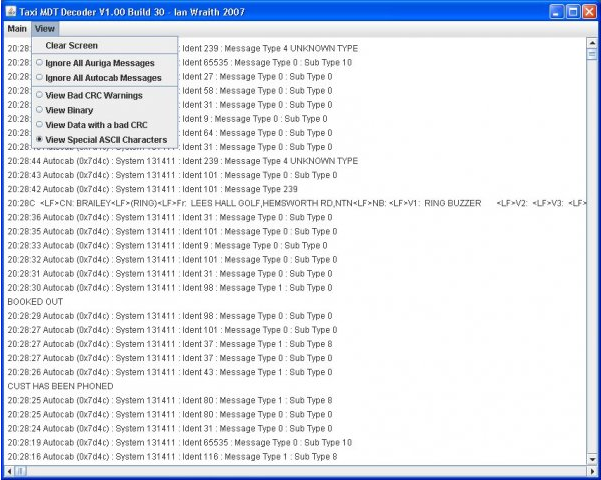Click the CUST HAS BEEN PHONED line
The width and height of the screenshot is (601, 480).
click(60, 386)
